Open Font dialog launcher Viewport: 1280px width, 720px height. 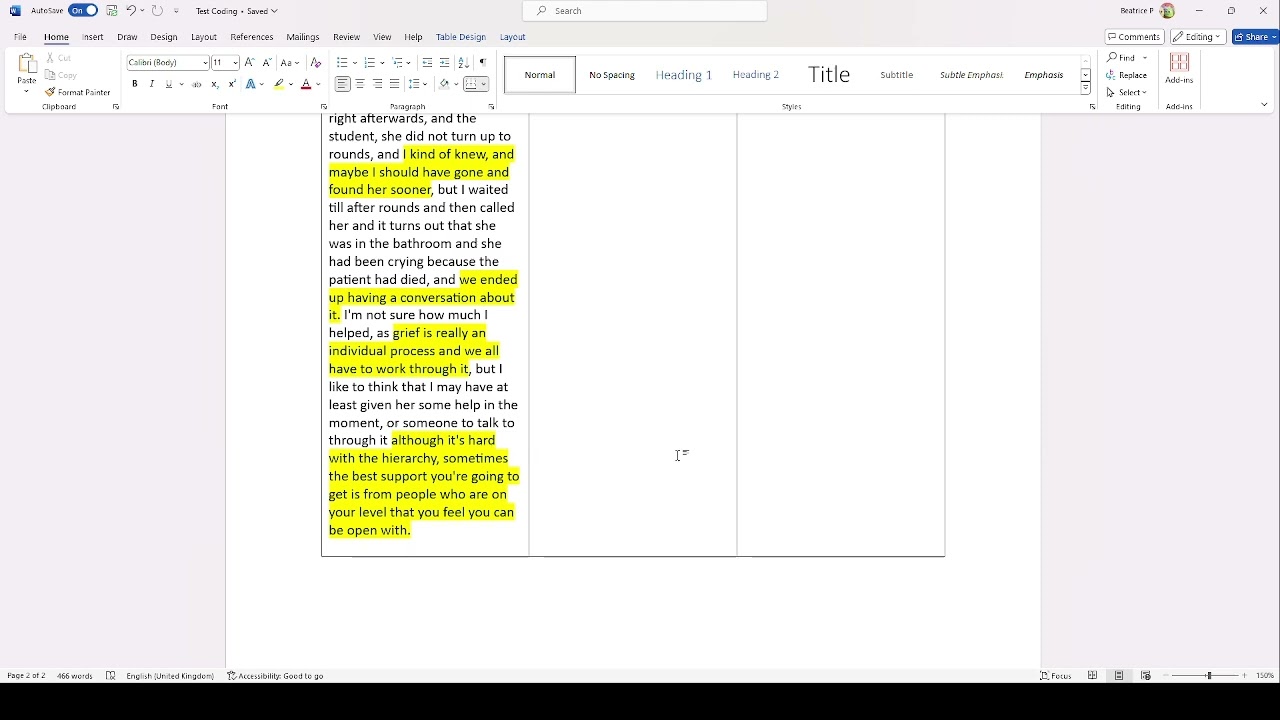click(x=323, y=107)
